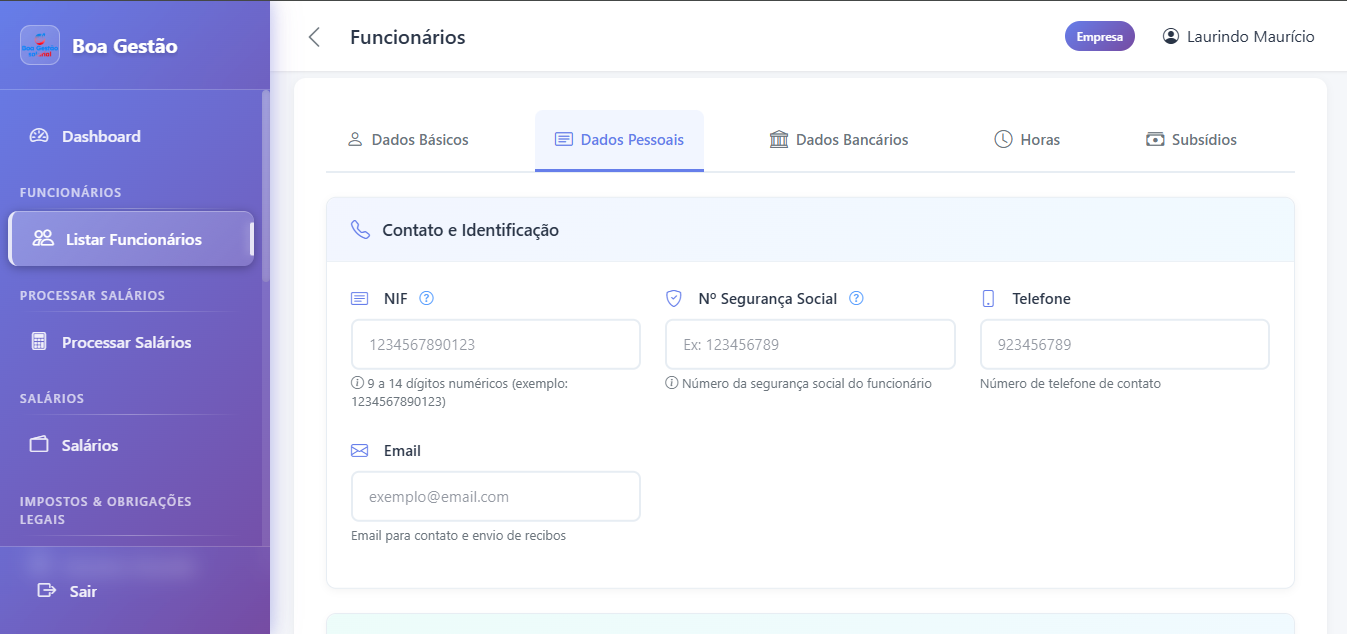This screenshot has height=634, width=1347.
Task: Switch to the Dados Básicos tab
Action: [x=407, y=140]
